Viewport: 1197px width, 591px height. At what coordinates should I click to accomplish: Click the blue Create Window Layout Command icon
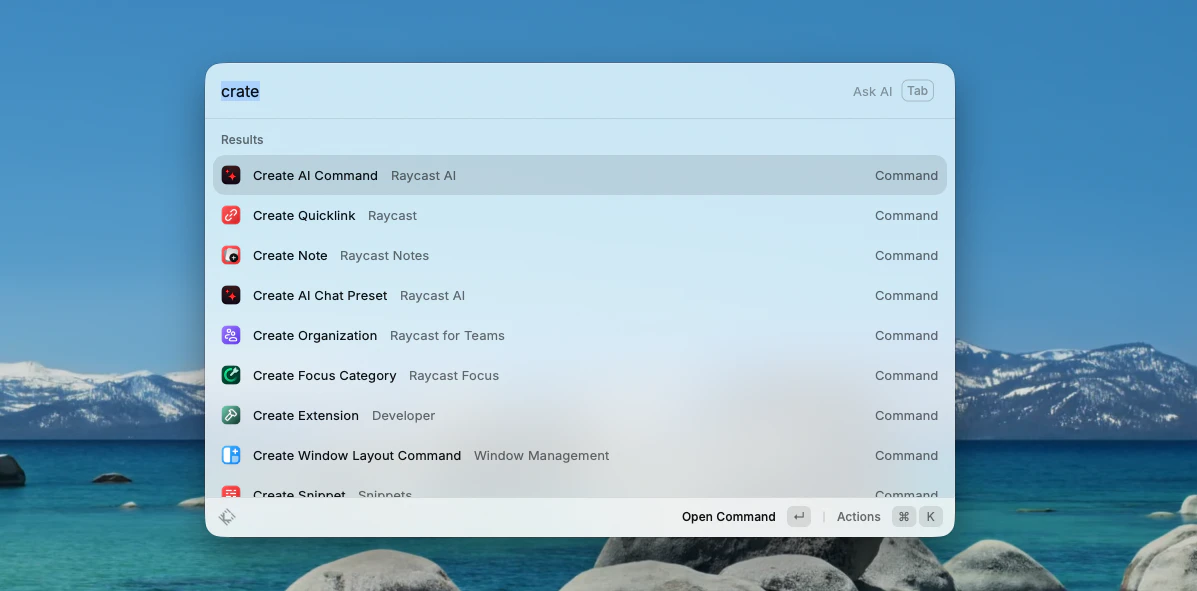point(231,456)
